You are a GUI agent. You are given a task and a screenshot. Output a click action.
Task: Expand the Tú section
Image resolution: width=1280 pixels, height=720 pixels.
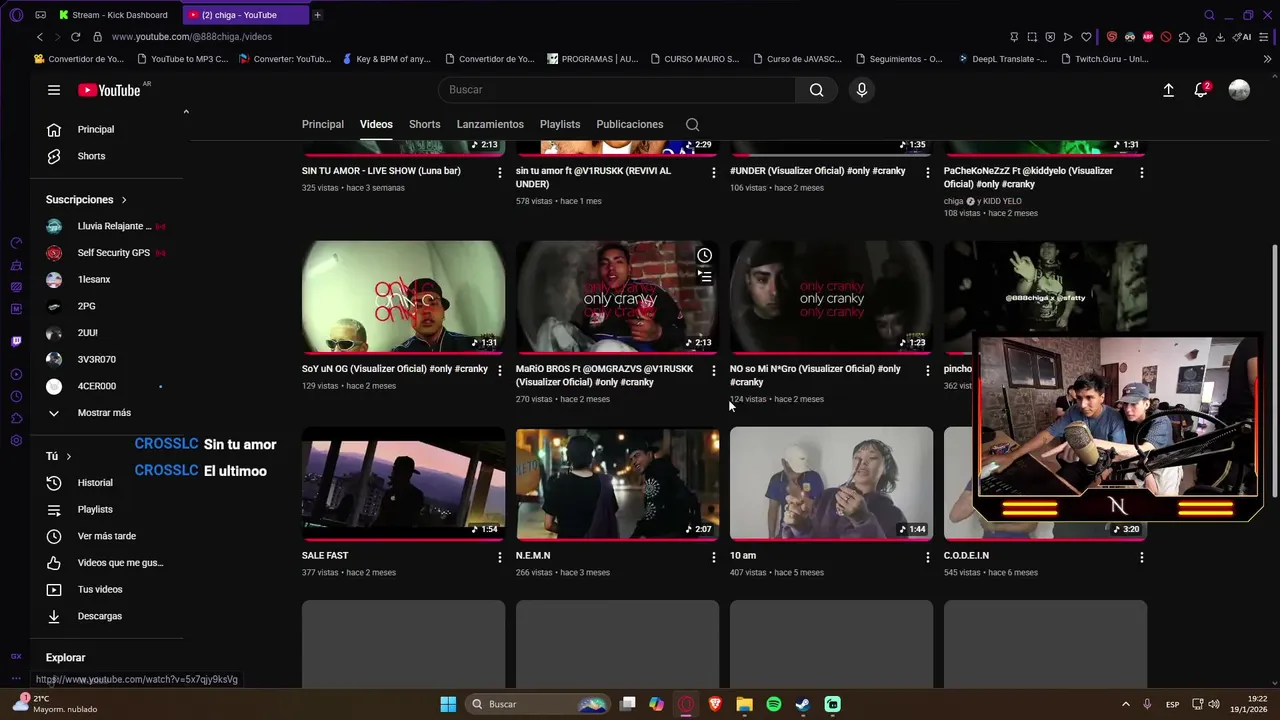(x=59, y=456)
